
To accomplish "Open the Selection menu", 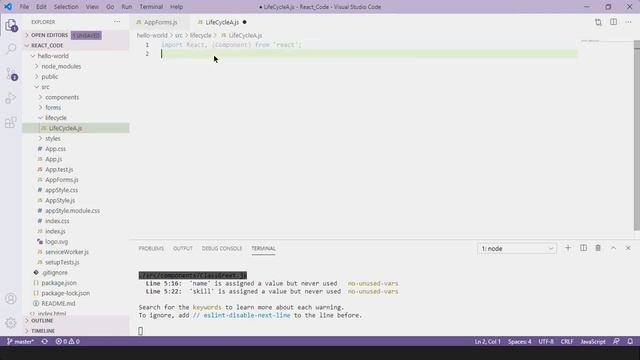I will point(66,7).
